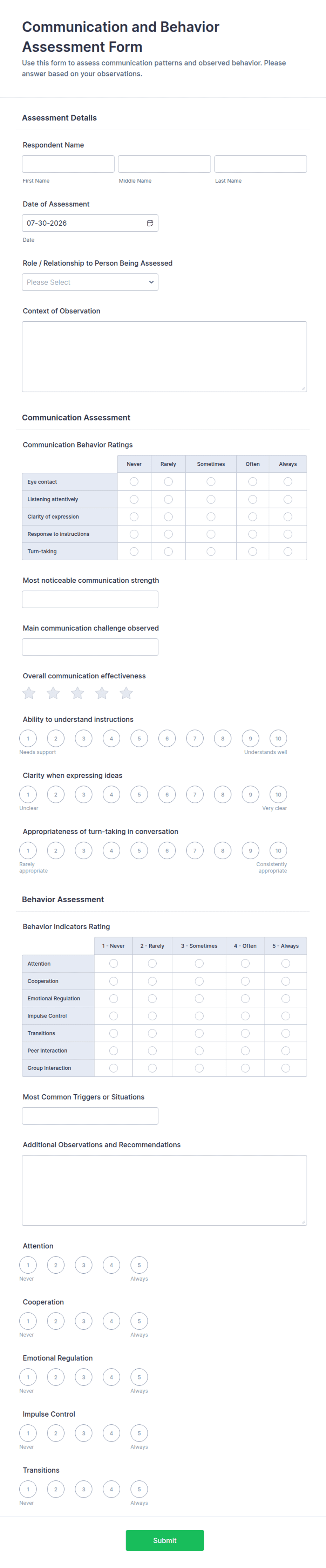This screenshot has height=1568, width=326.
Task: Click the Submit button
Action: tap(164, 1540)
